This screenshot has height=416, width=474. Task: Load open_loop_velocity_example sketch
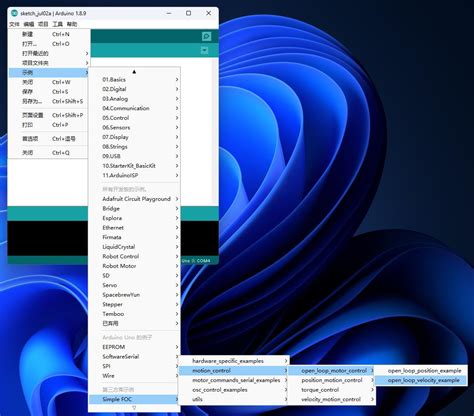click(x=421, y=380)
